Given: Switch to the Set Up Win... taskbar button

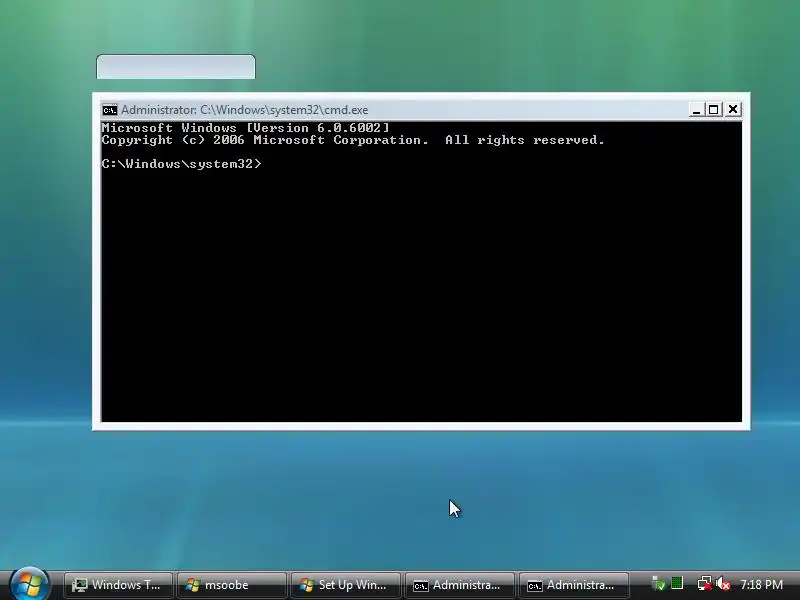Looking at the screenshot, I should point(345,585).
